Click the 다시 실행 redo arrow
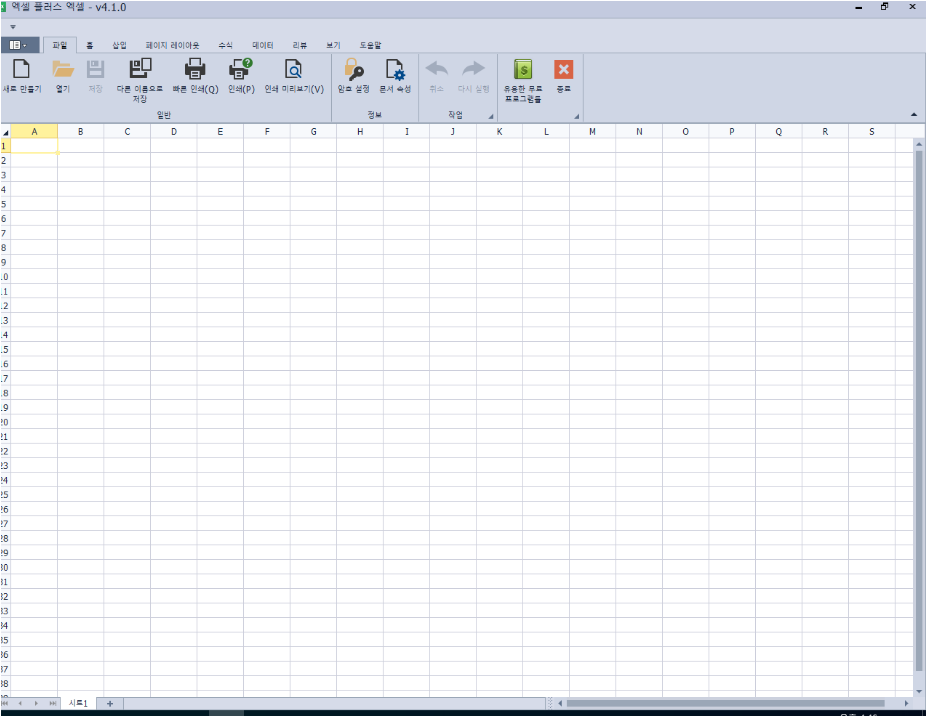This screenshot has height=717, width=926. (x=473, y=69)
